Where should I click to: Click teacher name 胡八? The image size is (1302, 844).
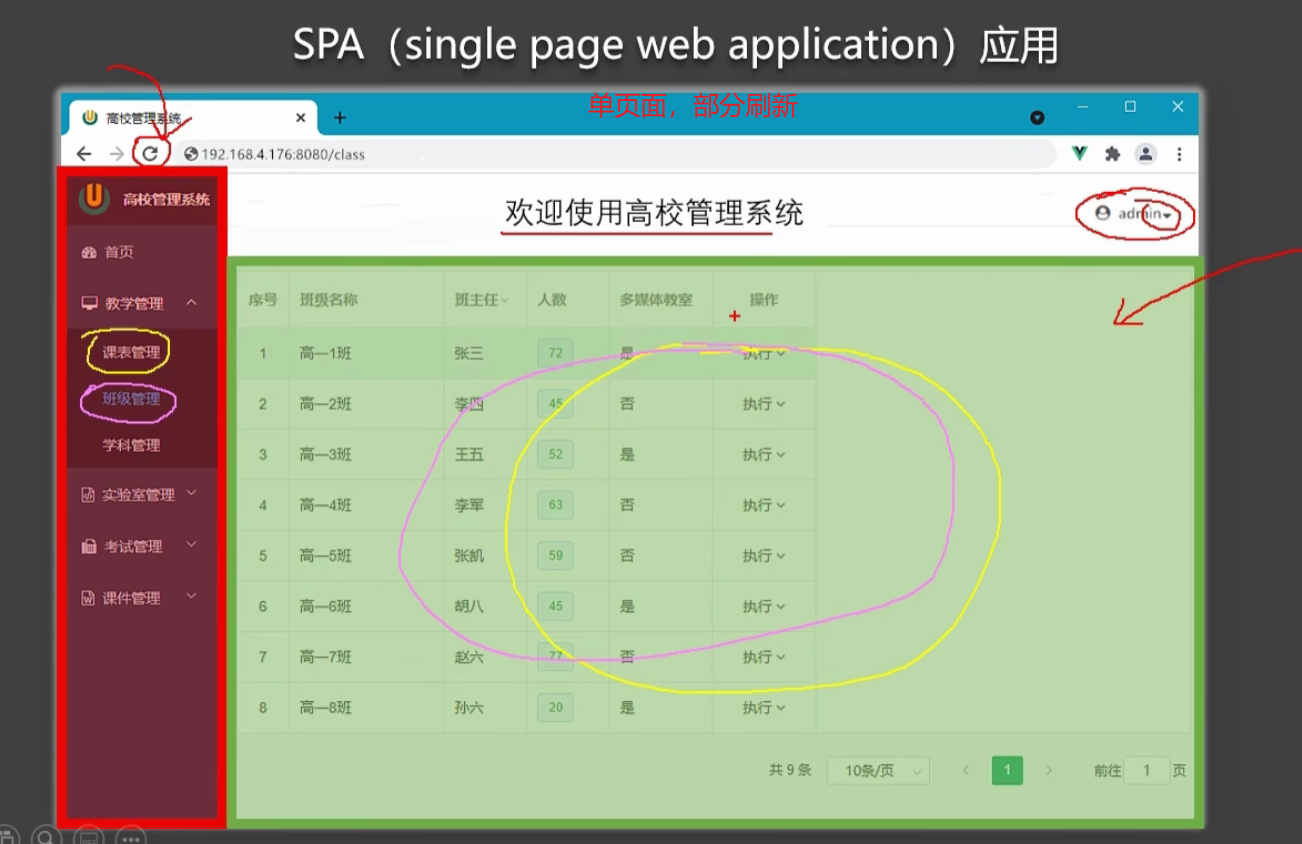click(x=469, y=606)
